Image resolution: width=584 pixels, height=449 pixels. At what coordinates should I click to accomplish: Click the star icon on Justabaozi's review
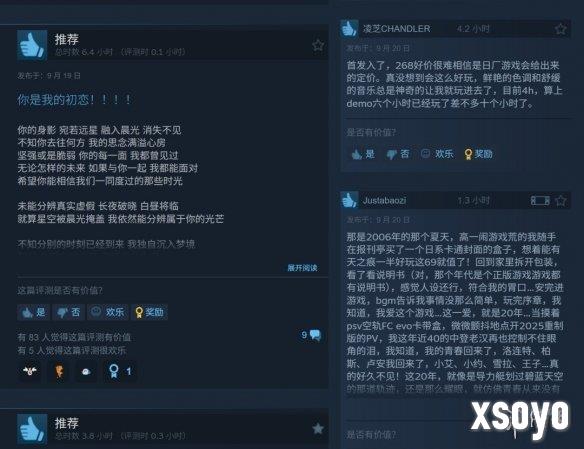click(561, 201)
